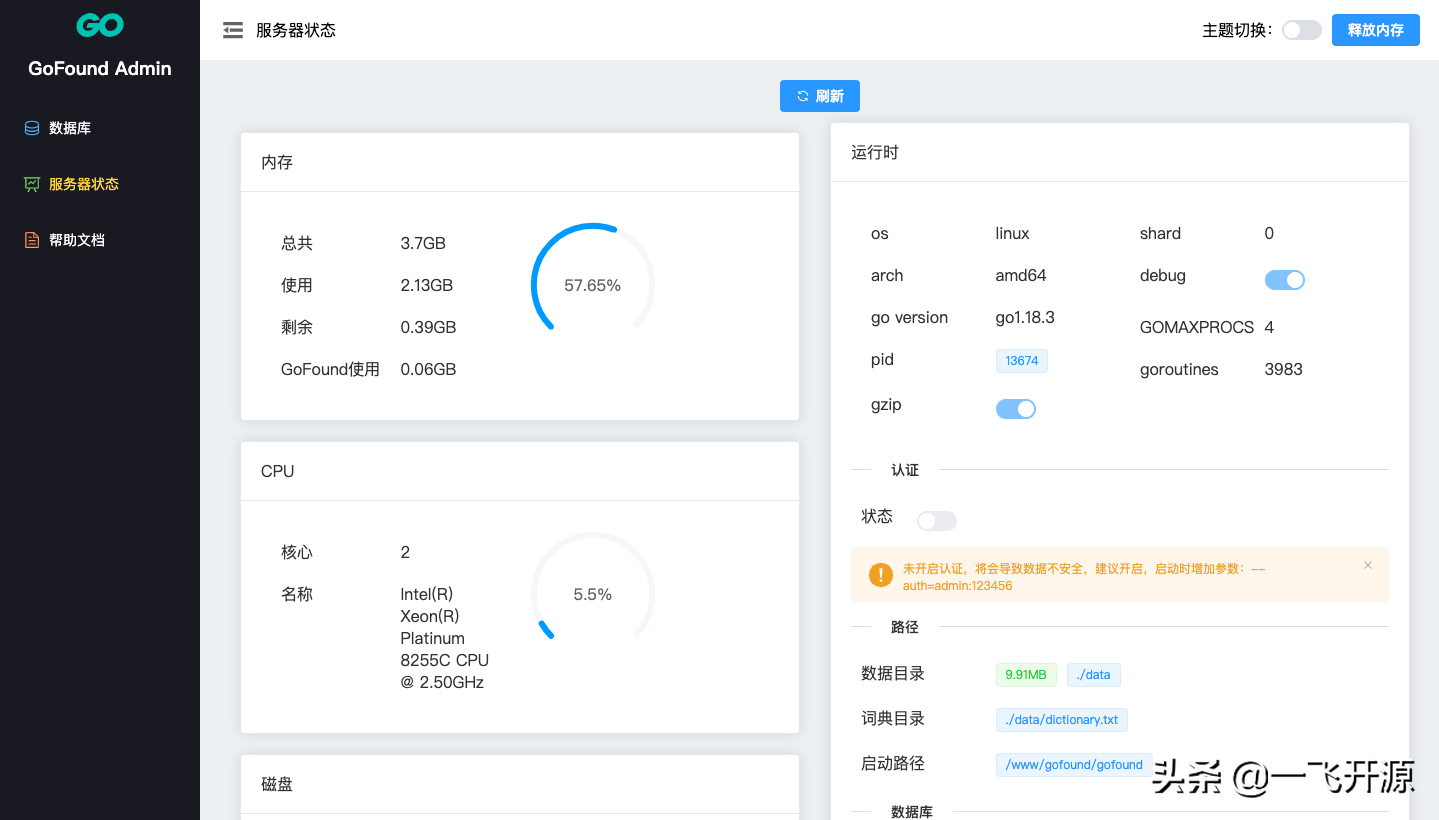Click the CPU name Intel(R) Xeon(R) text
The image size is (1439, 820).
coord(445,638)
